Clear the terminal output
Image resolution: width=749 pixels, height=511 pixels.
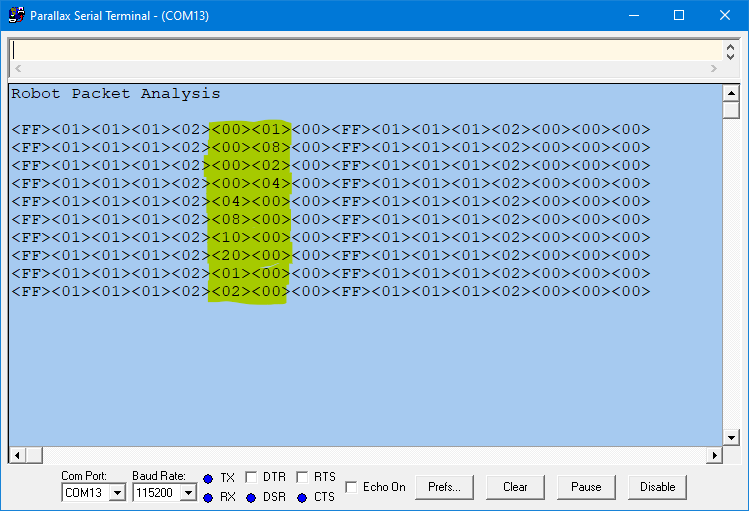coord(515,487)
